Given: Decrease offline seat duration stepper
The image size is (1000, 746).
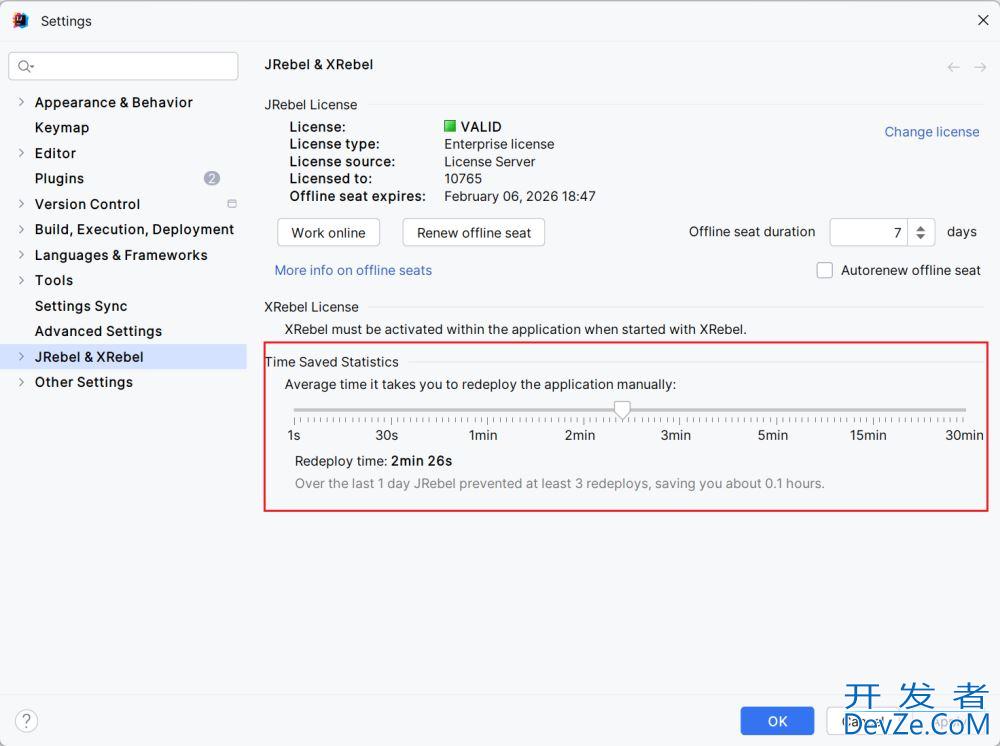Looking at the screenshot, I should (920, 237).
